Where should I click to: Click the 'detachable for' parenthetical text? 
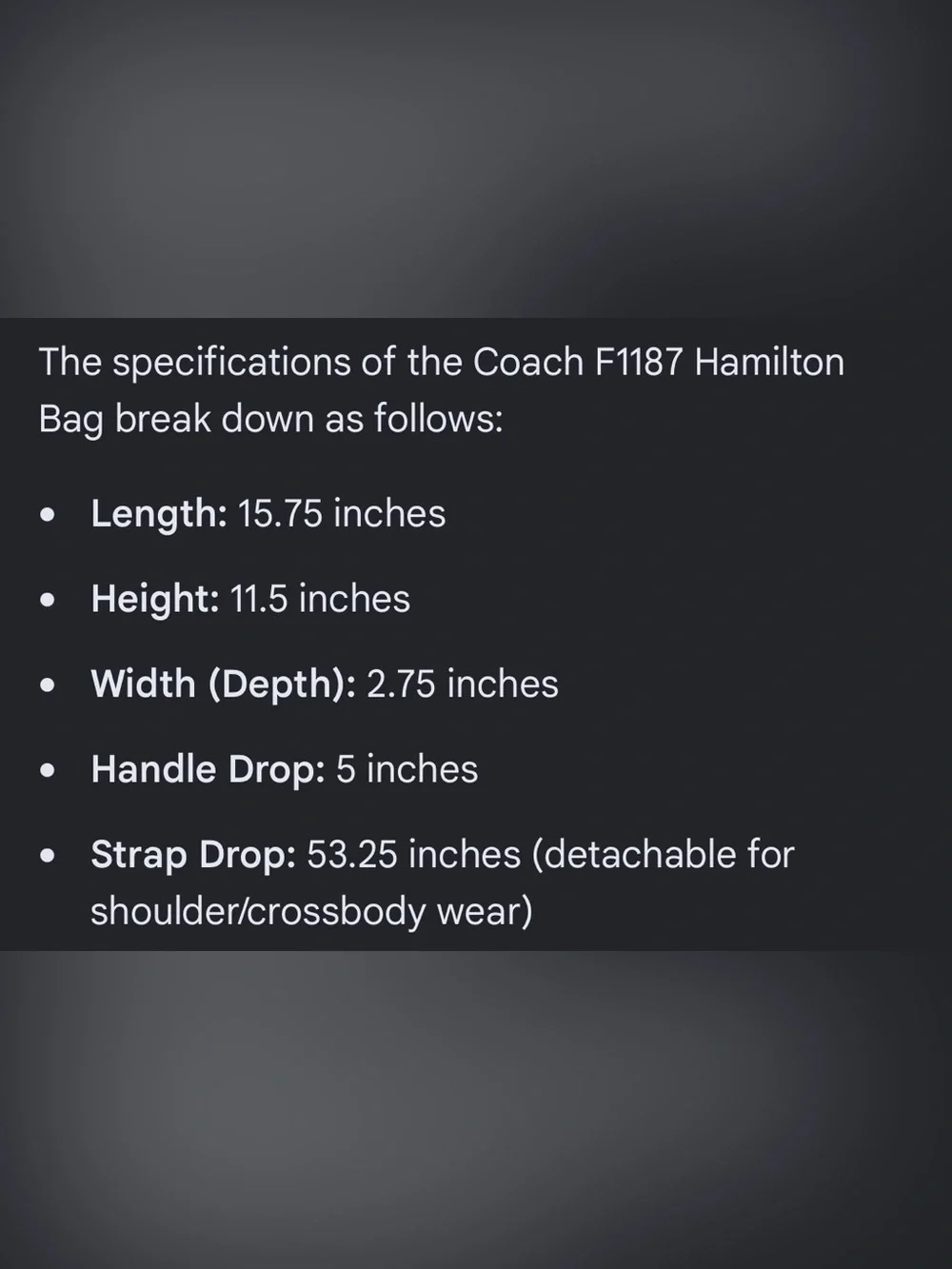pyautogui.click(x=664, y=855)
